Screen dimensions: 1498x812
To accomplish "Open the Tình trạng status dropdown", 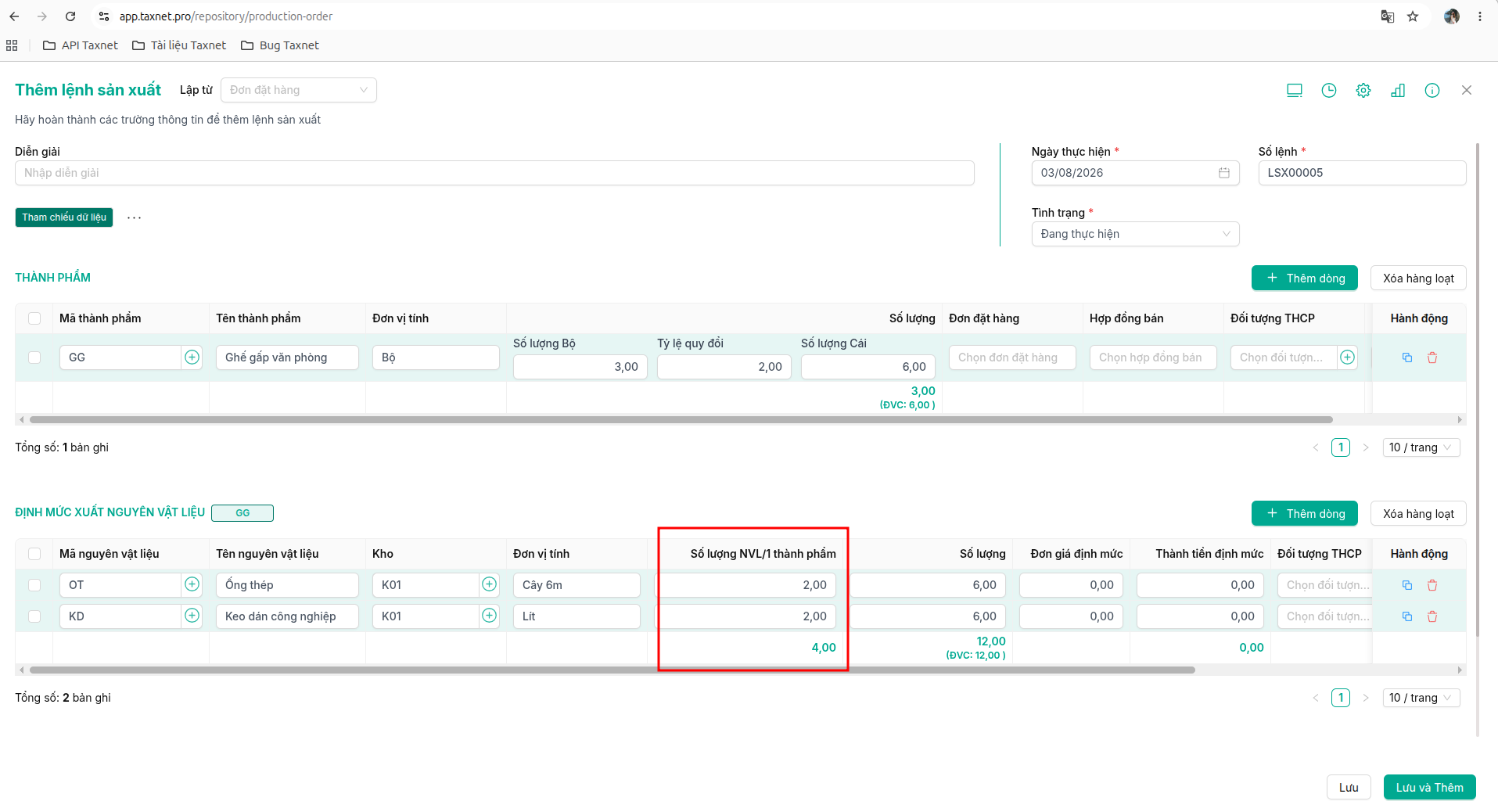I will pyautogui.click(x=1135, y=234).
